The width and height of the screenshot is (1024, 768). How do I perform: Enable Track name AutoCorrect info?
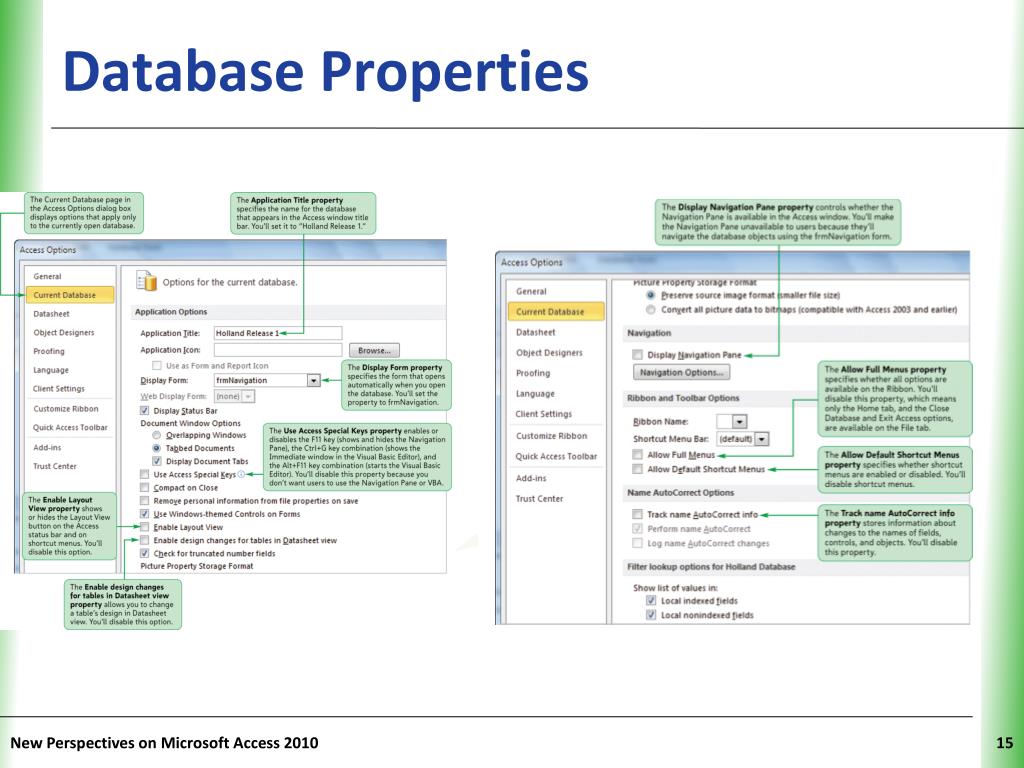point(637,515)
